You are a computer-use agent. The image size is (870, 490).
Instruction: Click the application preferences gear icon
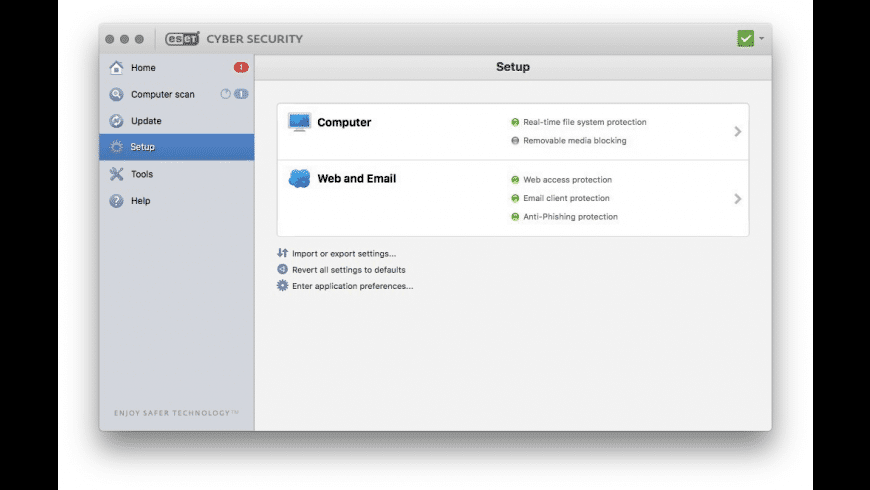click(282, 285)
